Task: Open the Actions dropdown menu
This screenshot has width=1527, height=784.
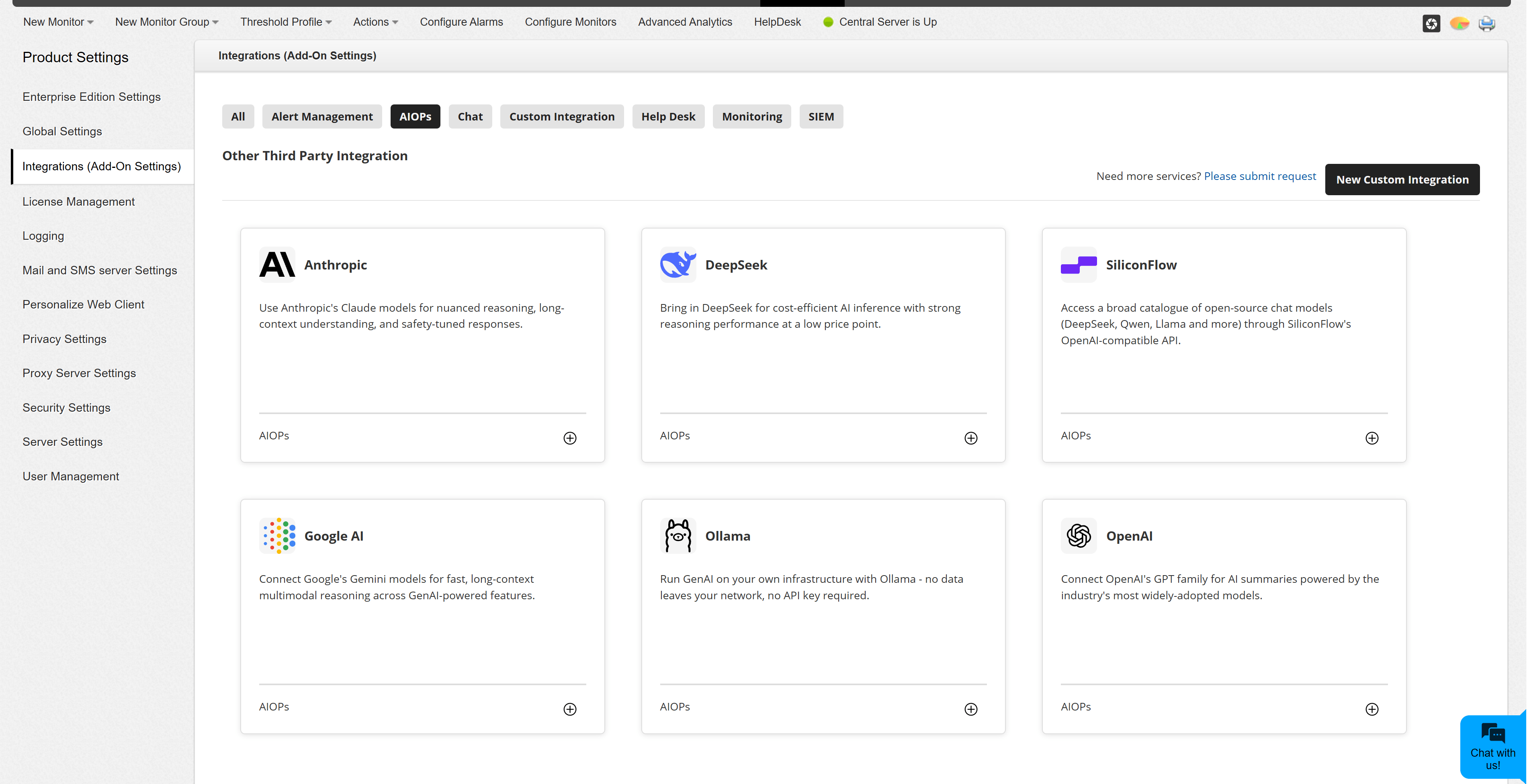Action: tap(375, 22)
